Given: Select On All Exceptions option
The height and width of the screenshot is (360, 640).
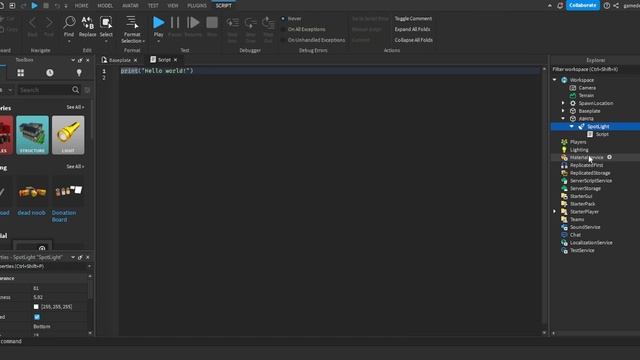Looking at the screenshot, I should click(303, 29).
